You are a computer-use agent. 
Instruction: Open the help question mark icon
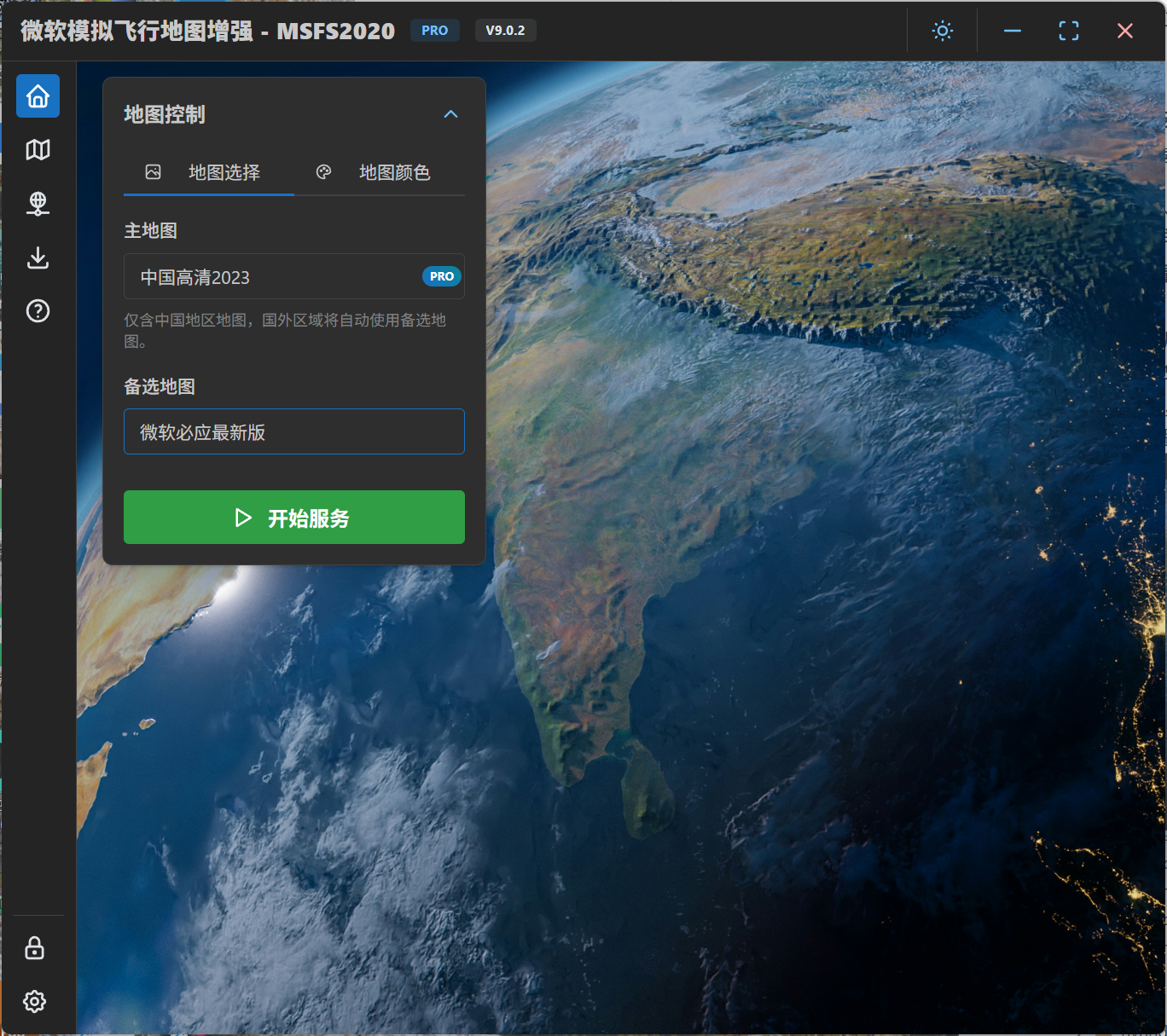(38, 311)
